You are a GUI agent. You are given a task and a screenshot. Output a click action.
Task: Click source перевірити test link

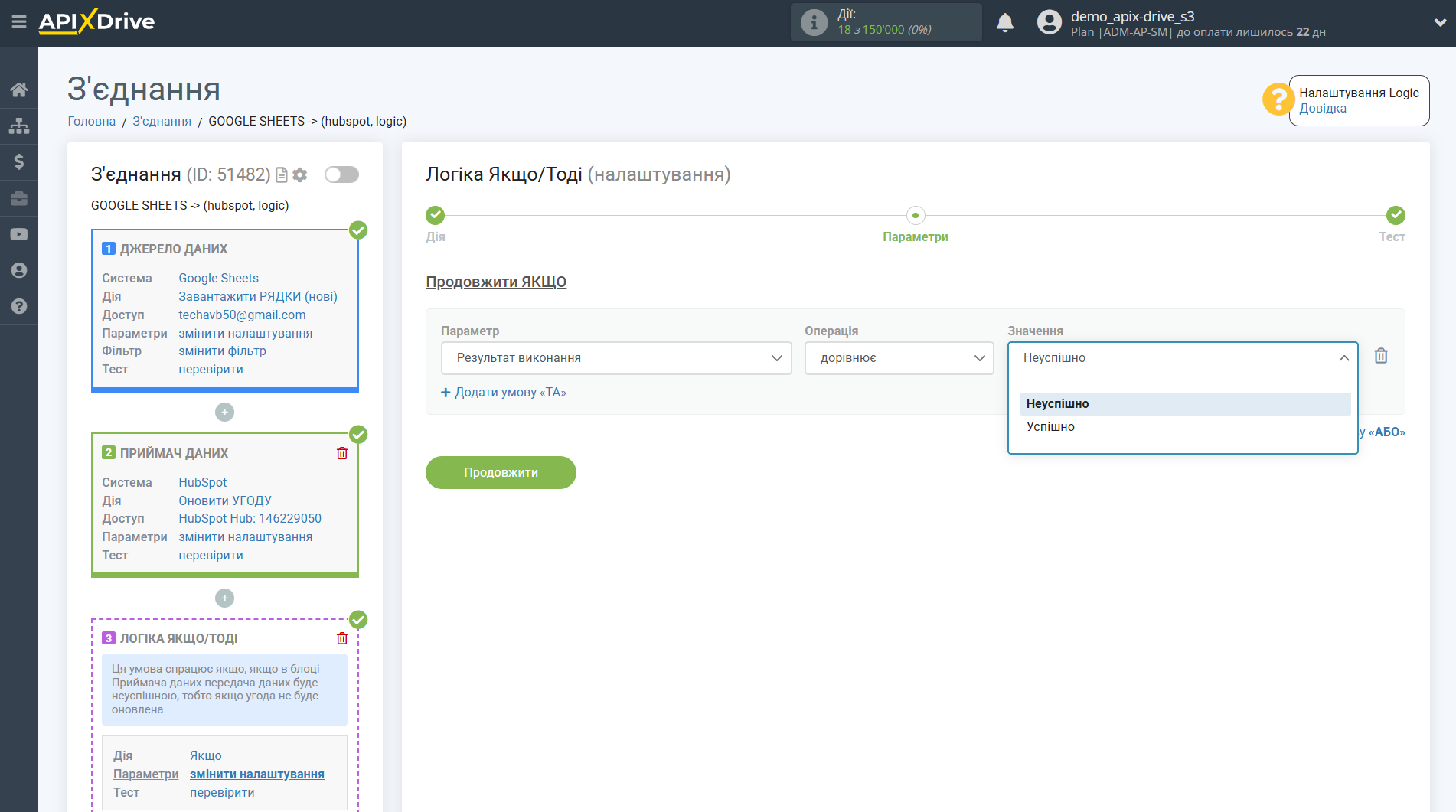pos(211,369)
